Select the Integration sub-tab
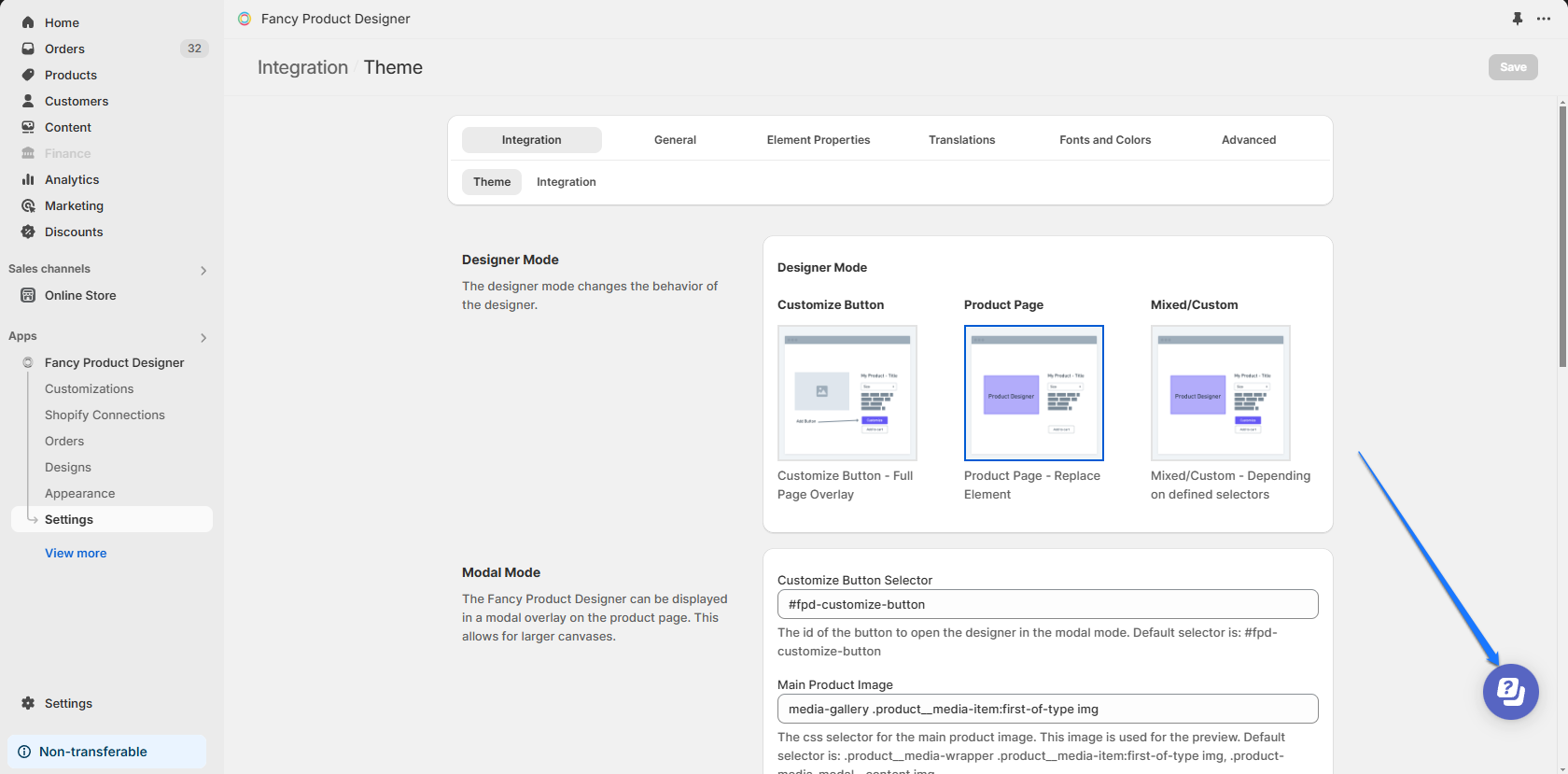This screenshot has height=774, width=1568. coord(567,182)
